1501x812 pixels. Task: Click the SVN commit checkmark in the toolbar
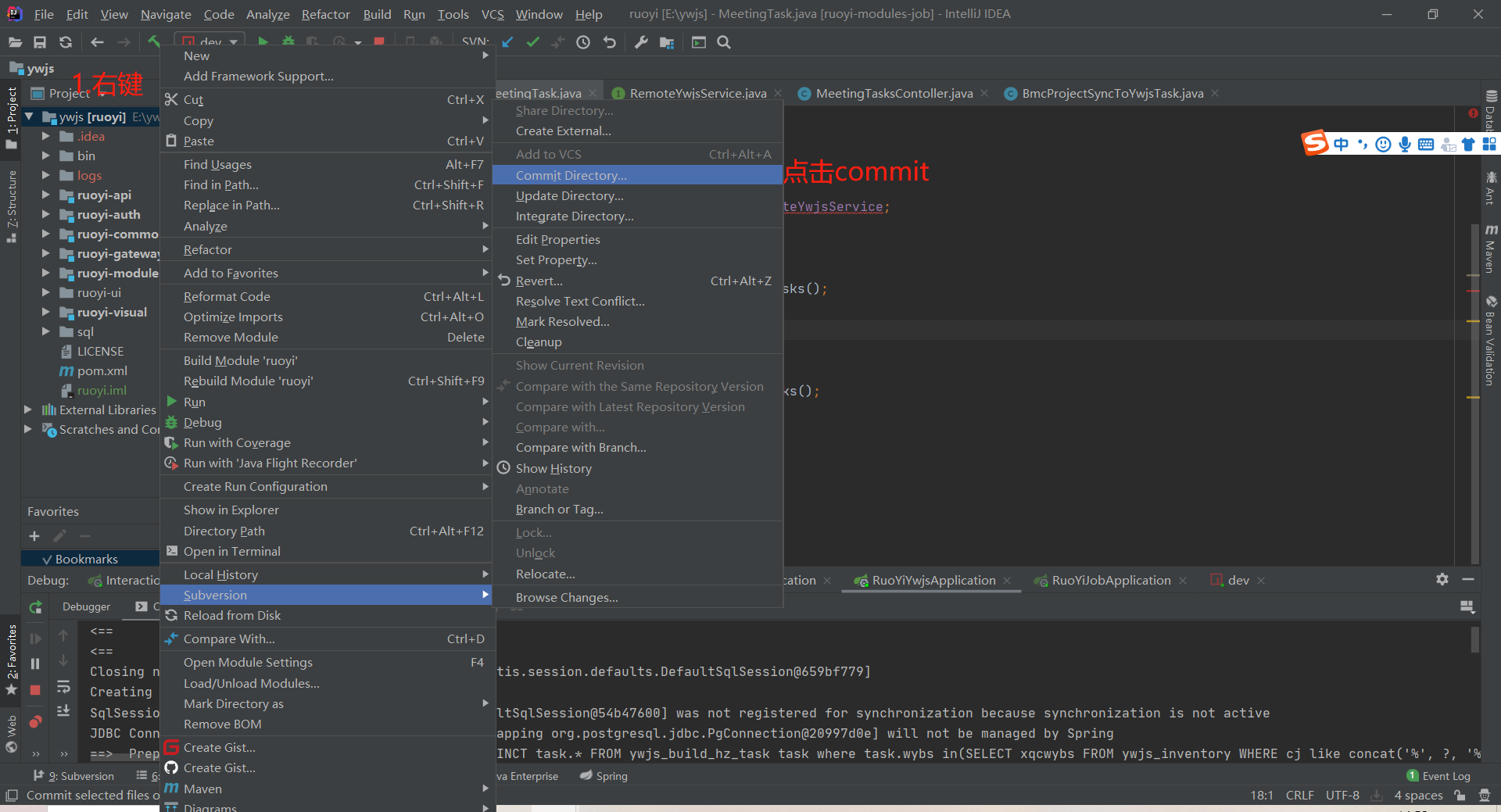[x=533, y=42]
